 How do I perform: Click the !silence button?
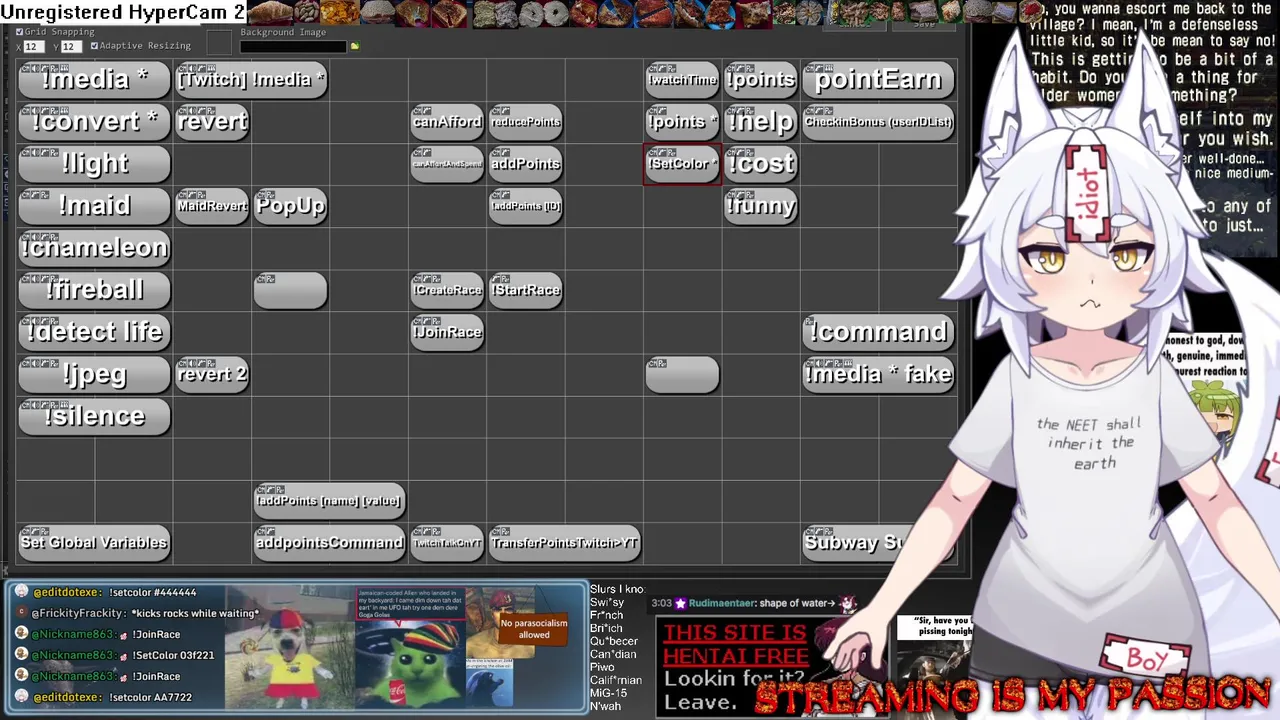point(95,416)
